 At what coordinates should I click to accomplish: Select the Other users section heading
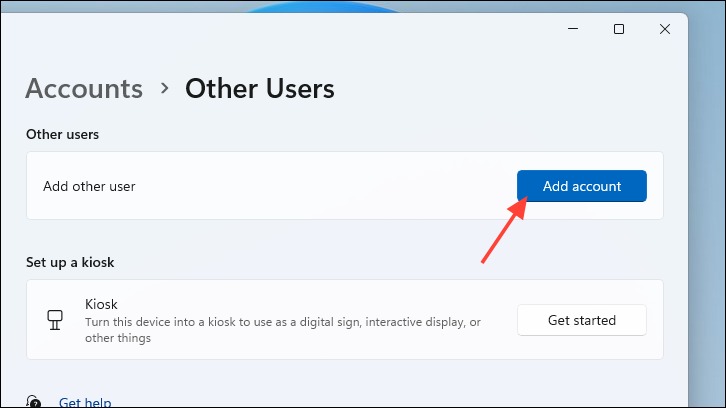pos(63,134)
